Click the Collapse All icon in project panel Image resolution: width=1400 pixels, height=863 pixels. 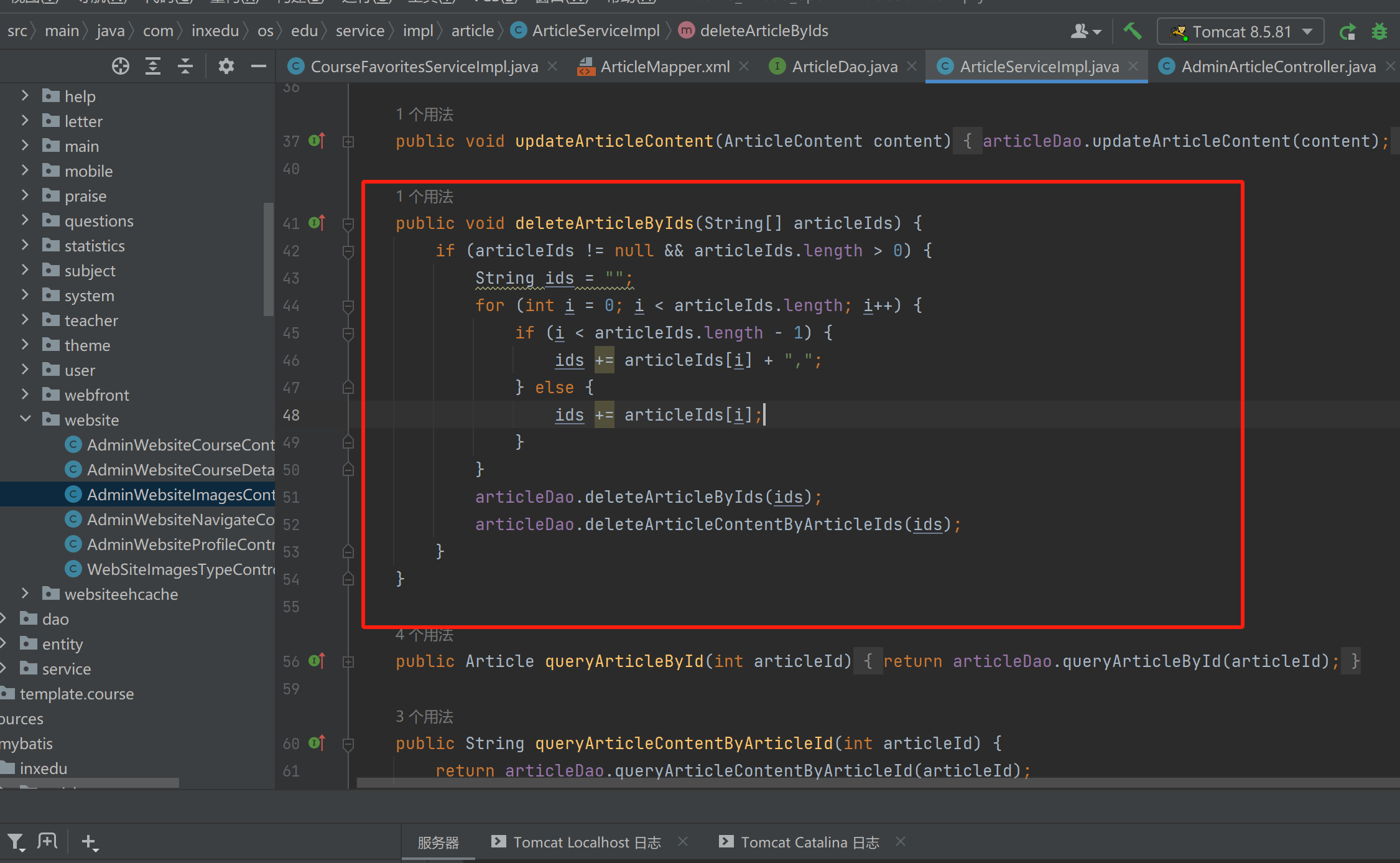(x=185, y=66)
